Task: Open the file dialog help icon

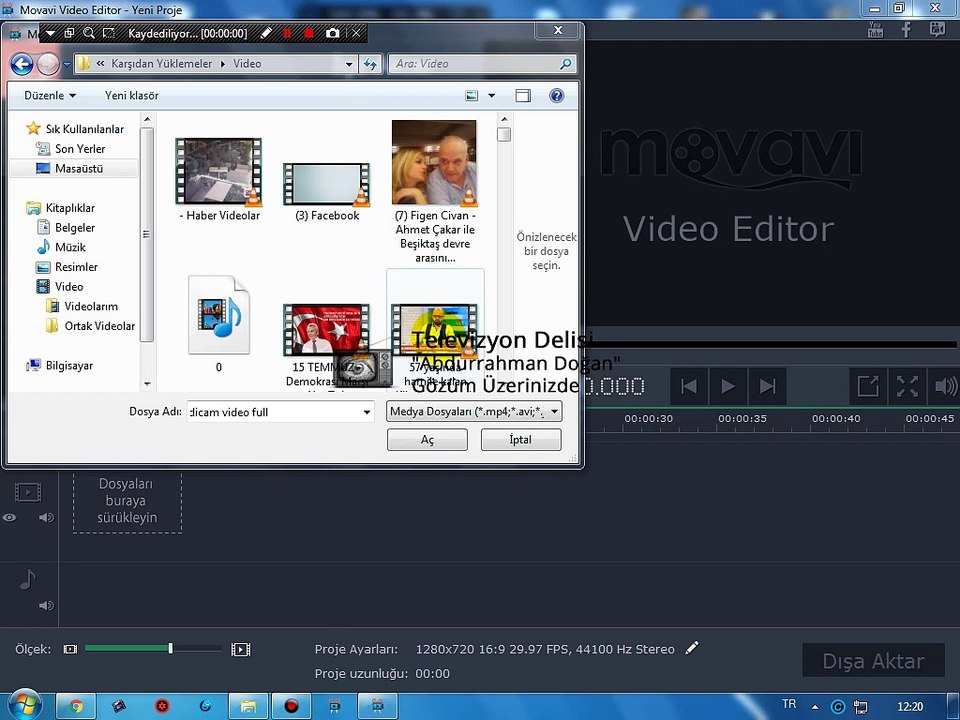Action: 557,96
